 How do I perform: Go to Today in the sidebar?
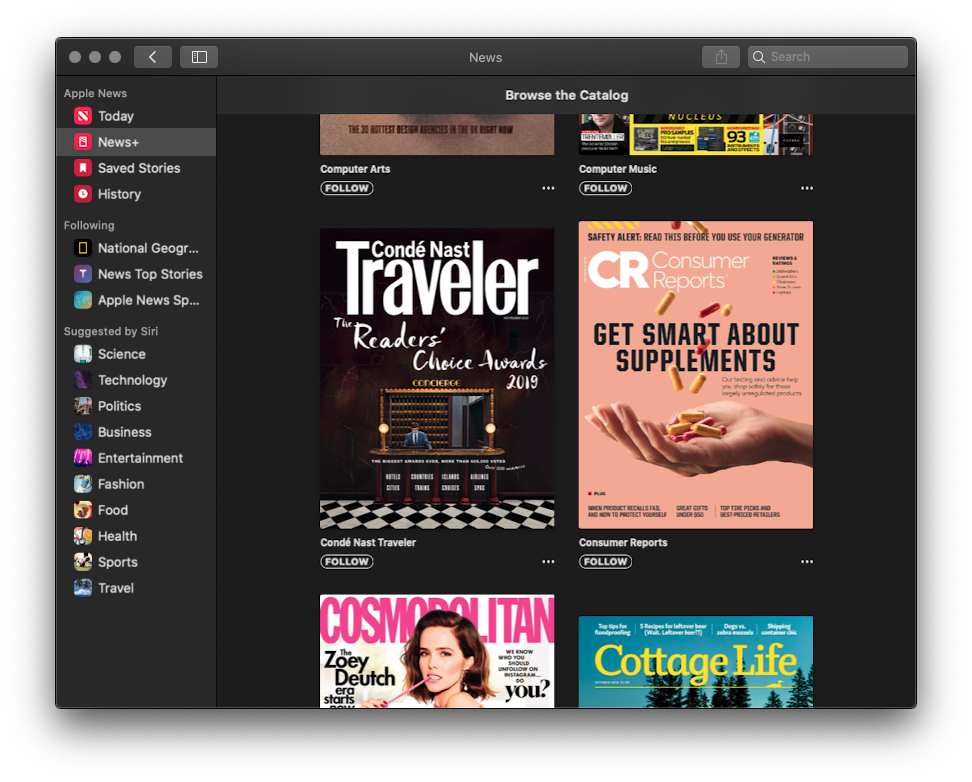tap(116, 116)
